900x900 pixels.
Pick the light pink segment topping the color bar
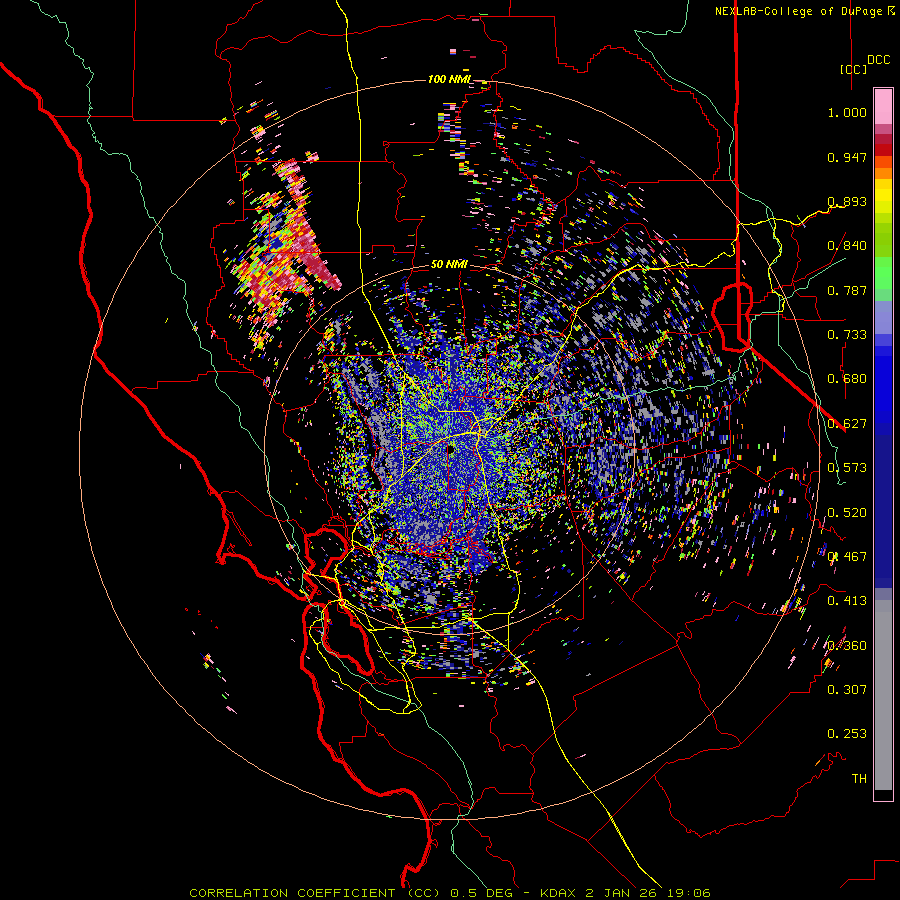coord(883,106)
